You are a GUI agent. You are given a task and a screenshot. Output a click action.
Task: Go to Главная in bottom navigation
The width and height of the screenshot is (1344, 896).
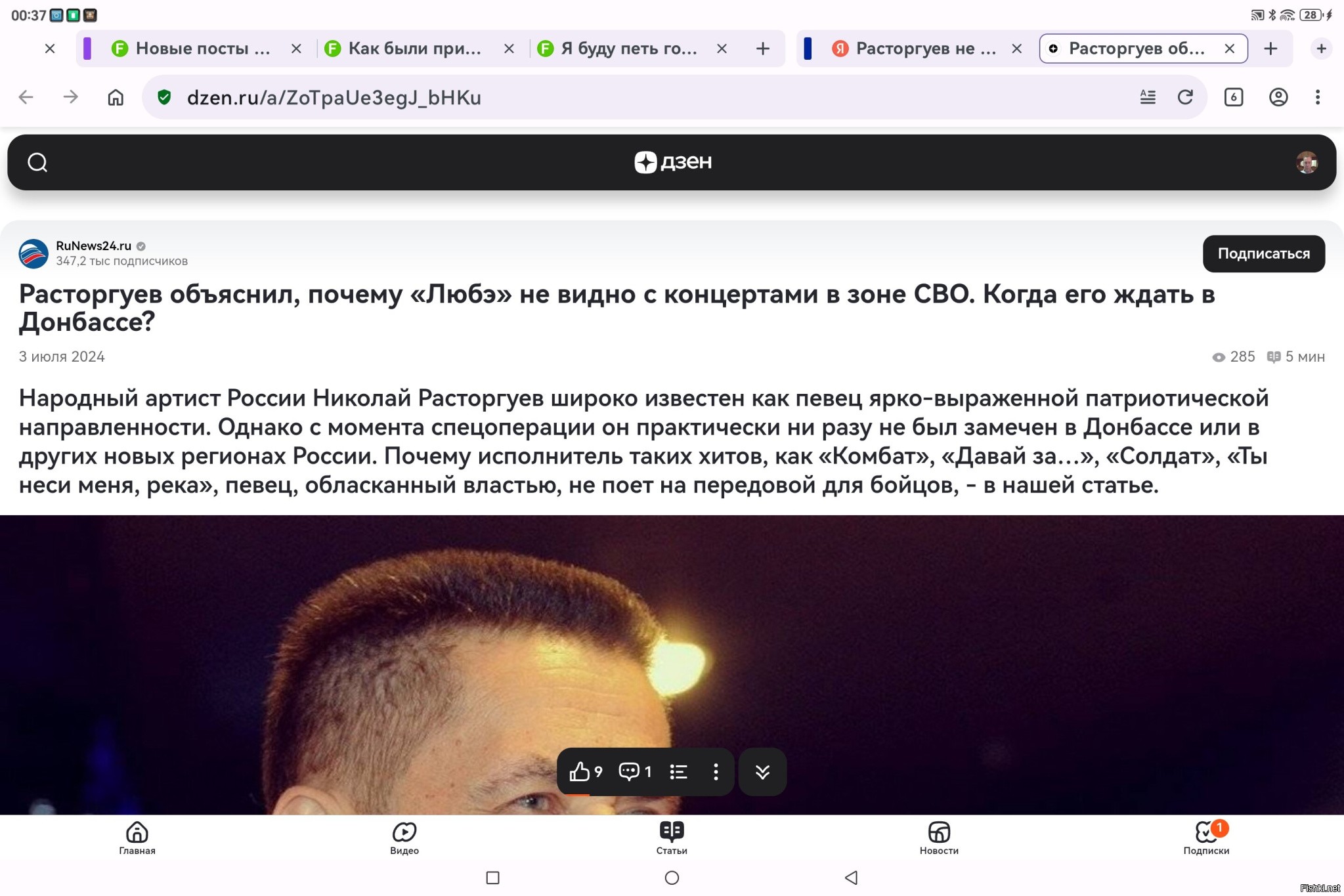[137, 838]
